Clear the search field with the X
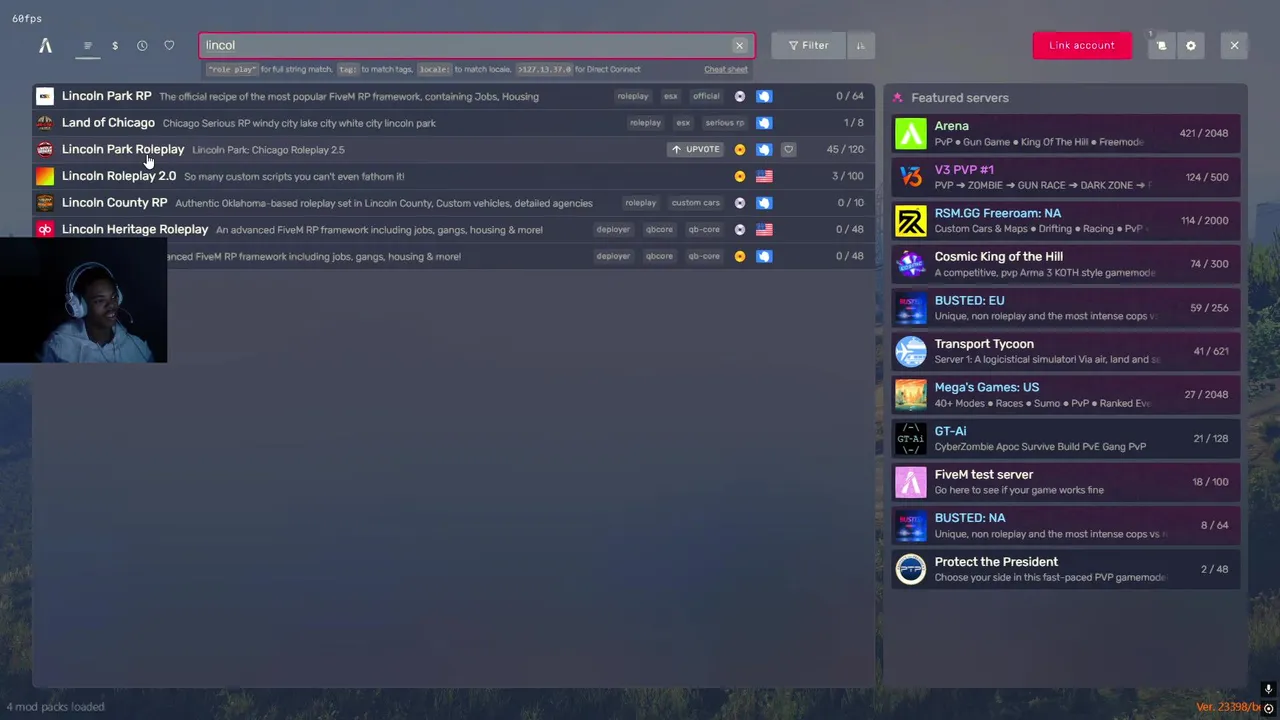Image resolution: width=1280 pixels, height=720 pixels. 740,45
